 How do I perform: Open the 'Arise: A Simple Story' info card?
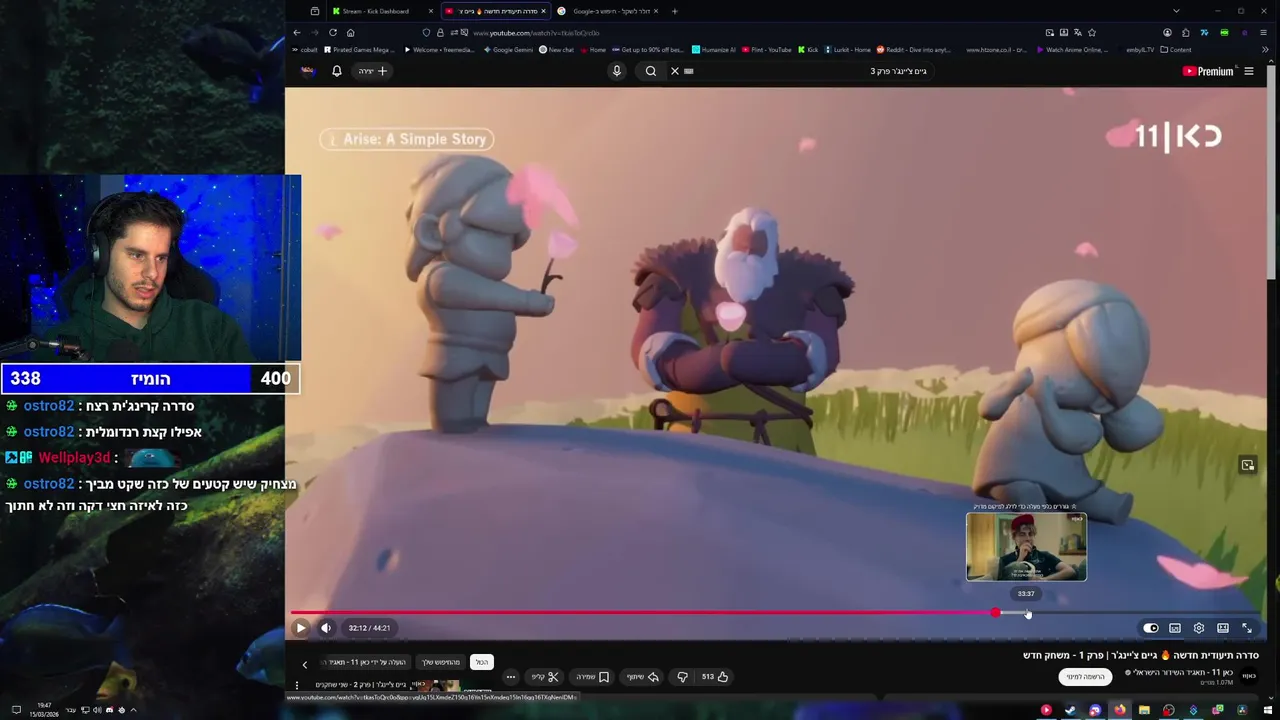pos(407,139)
